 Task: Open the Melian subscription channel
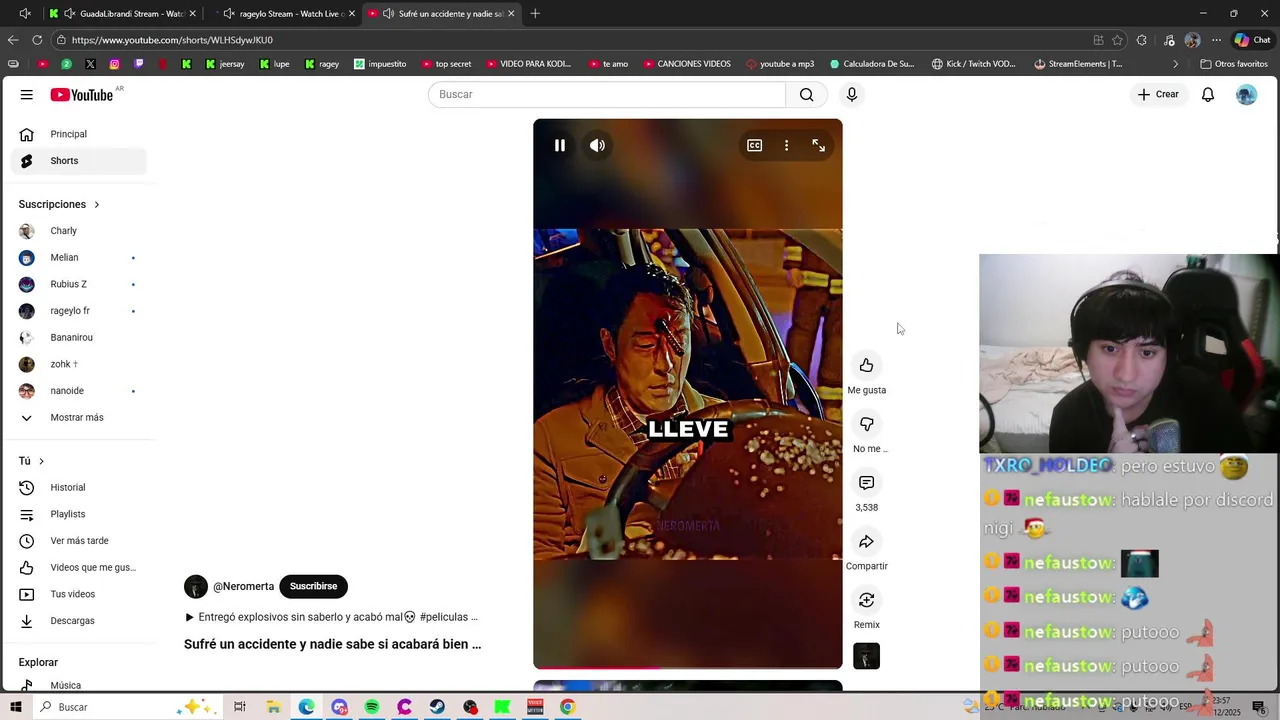[78, 258]
